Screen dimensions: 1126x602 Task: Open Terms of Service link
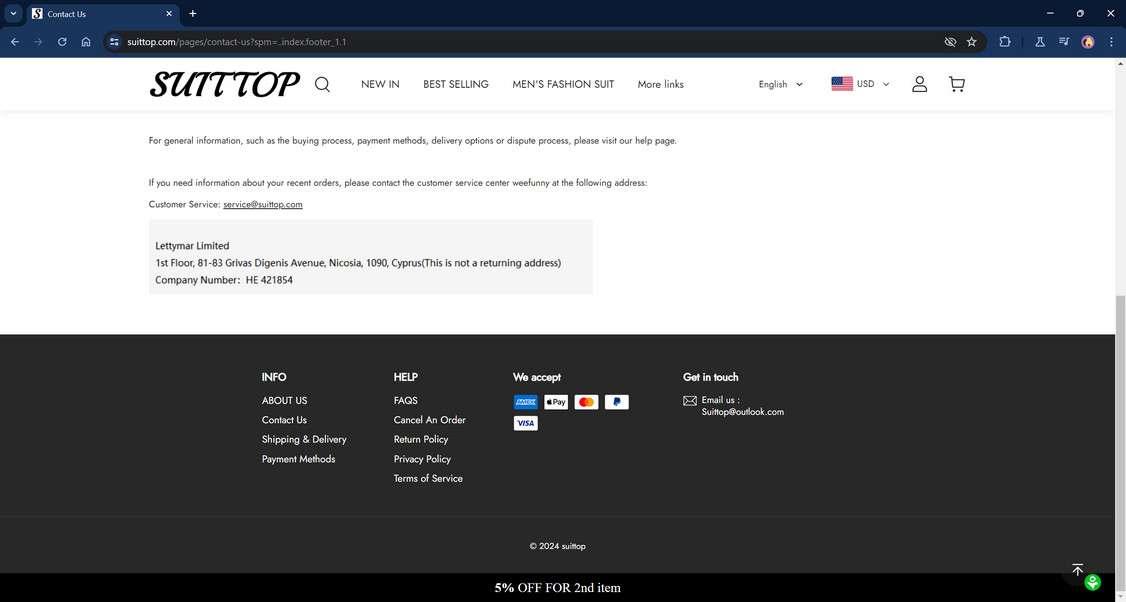428,478
